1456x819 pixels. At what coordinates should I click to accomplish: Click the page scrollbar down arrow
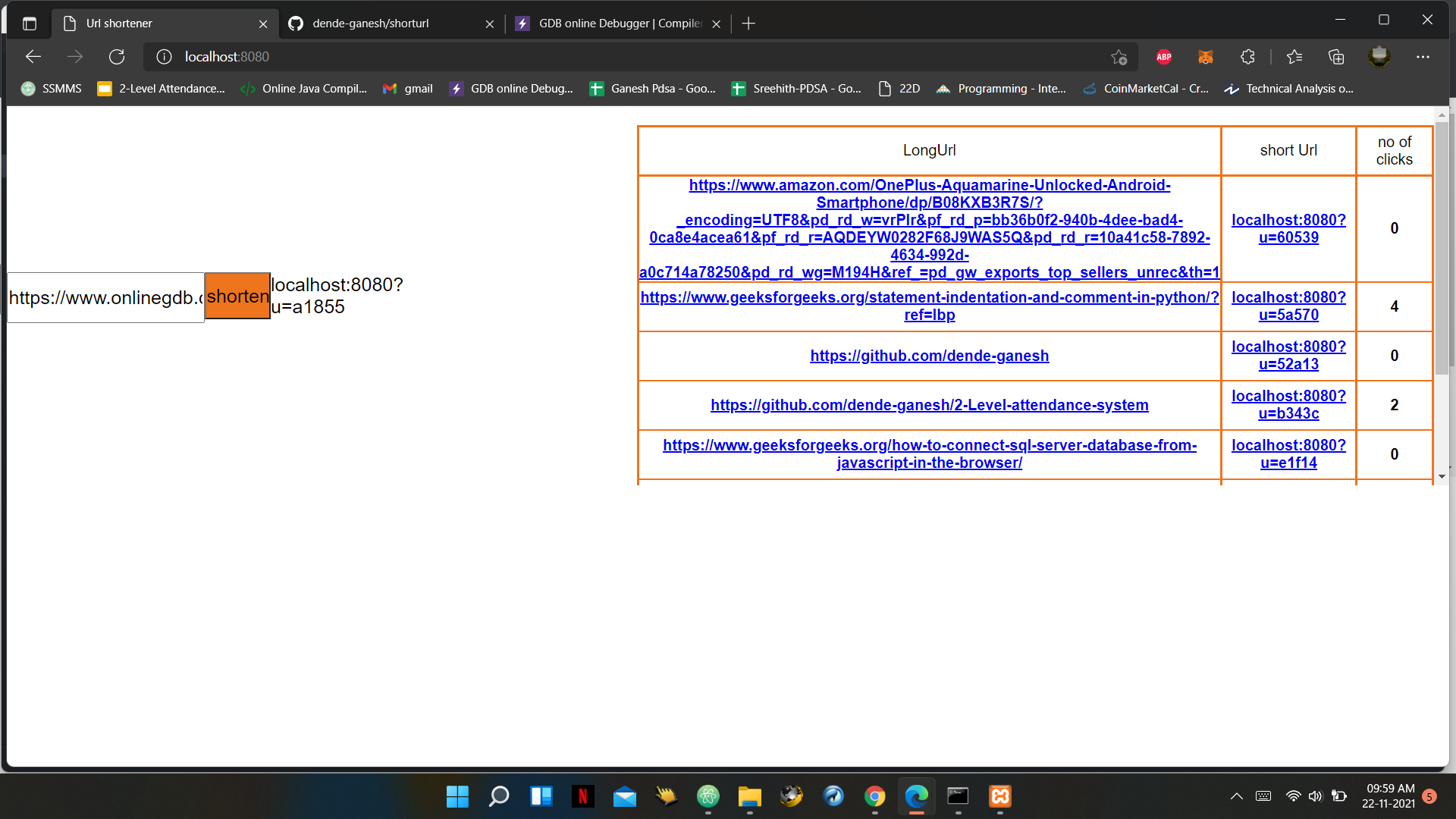click(x=1443, y=476)
